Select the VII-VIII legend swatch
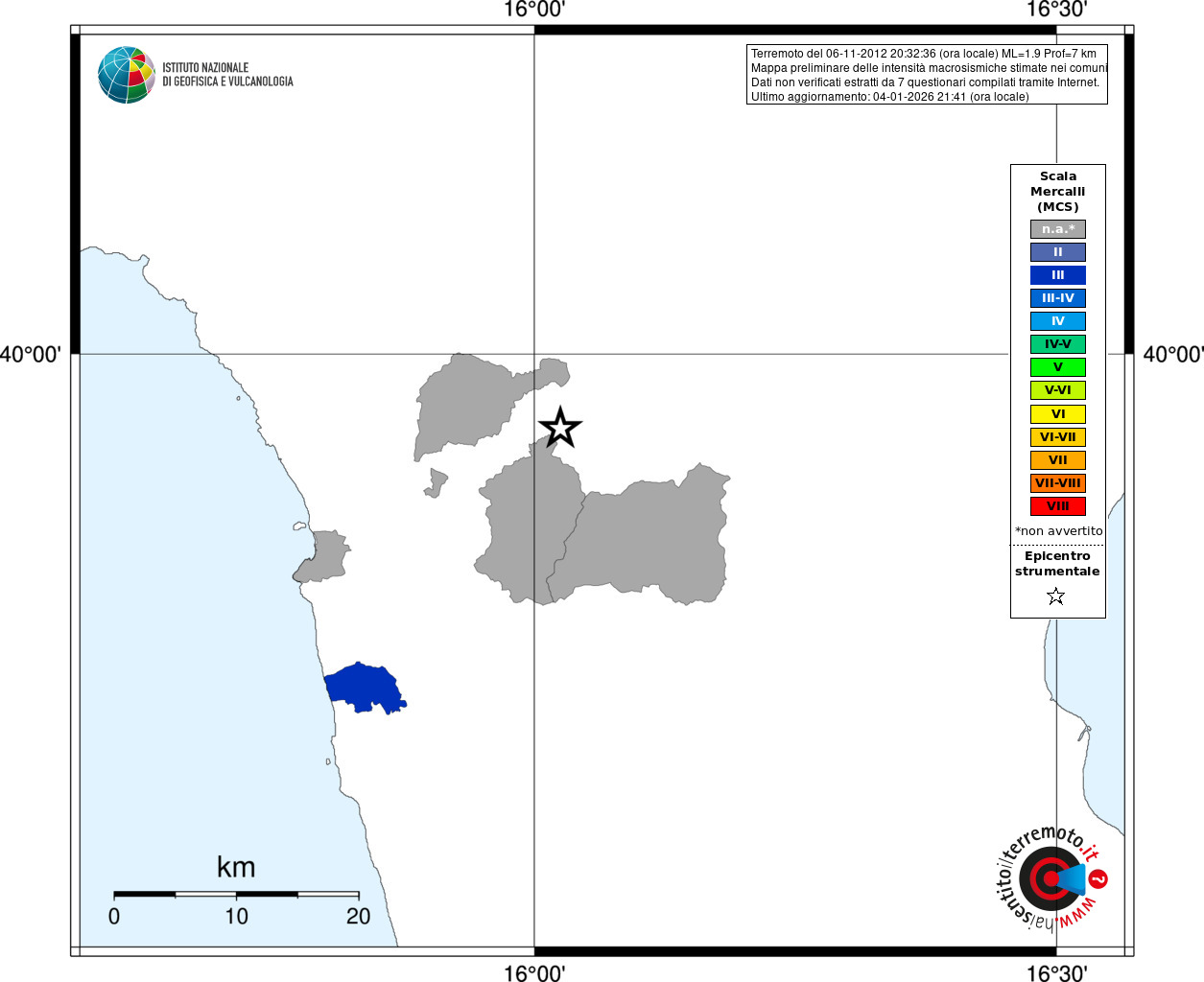Screen dimensions: 1204x982 (x=1057, y=483)
